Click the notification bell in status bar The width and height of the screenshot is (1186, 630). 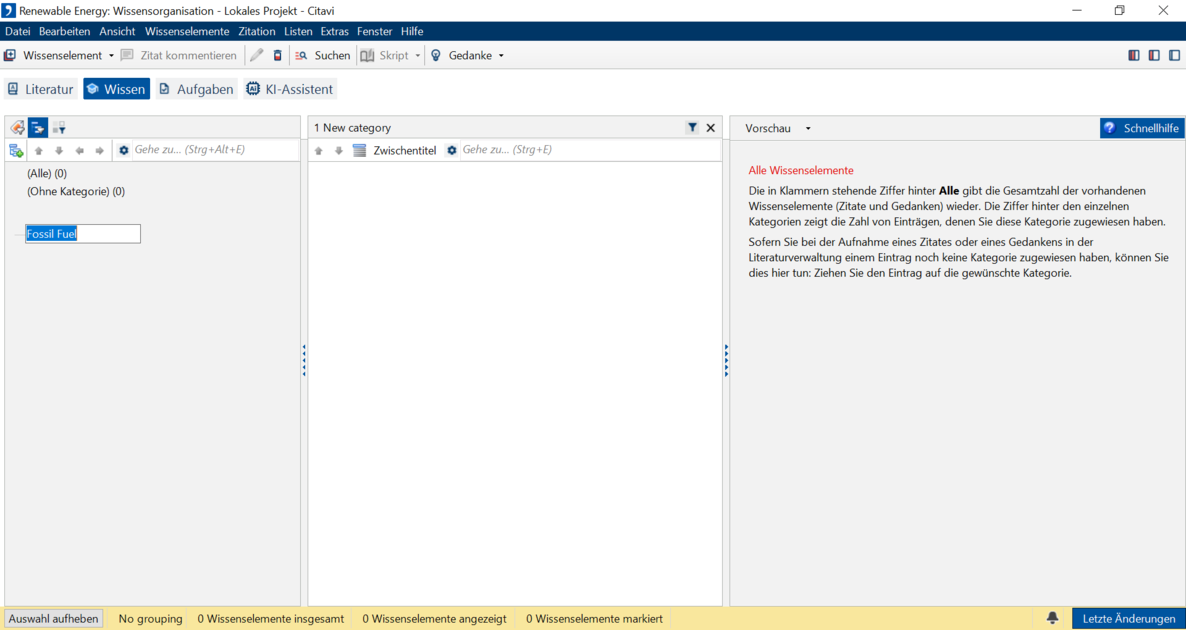tap(1052, 618)
